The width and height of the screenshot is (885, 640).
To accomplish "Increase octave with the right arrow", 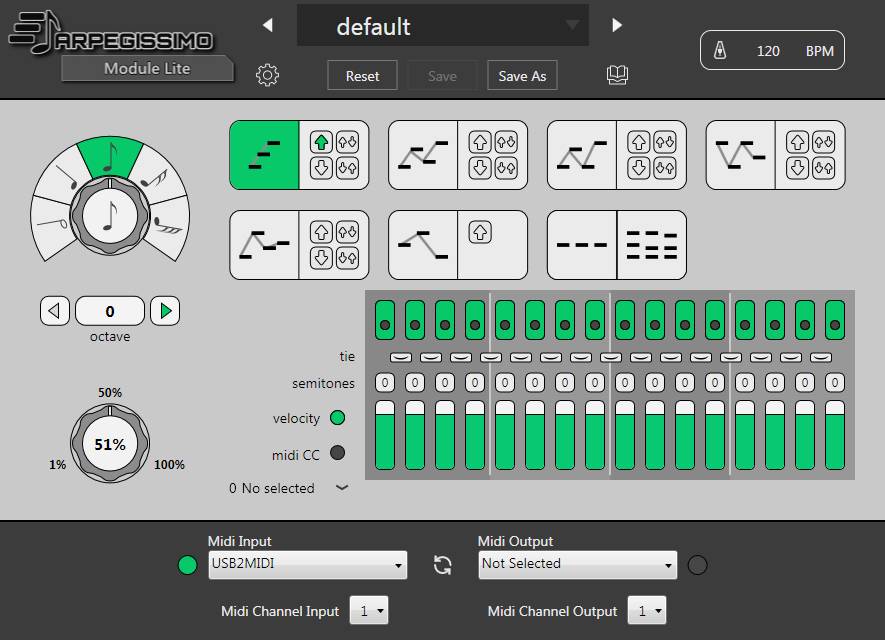I will point(165,312).
